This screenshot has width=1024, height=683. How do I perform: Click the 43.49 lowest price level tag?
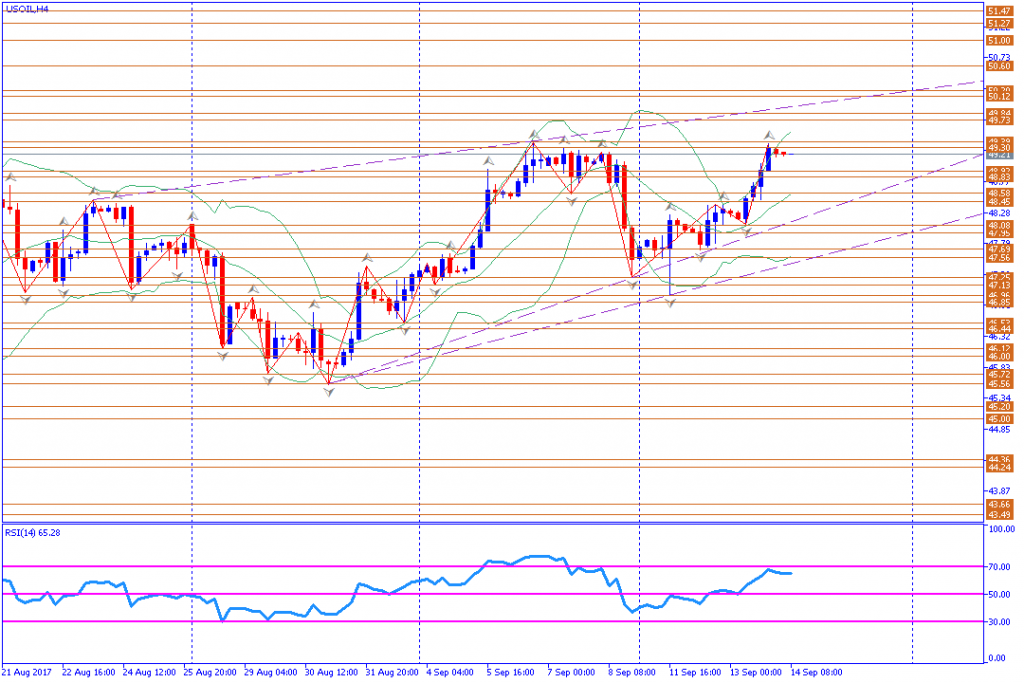click(x=999, y=515)
